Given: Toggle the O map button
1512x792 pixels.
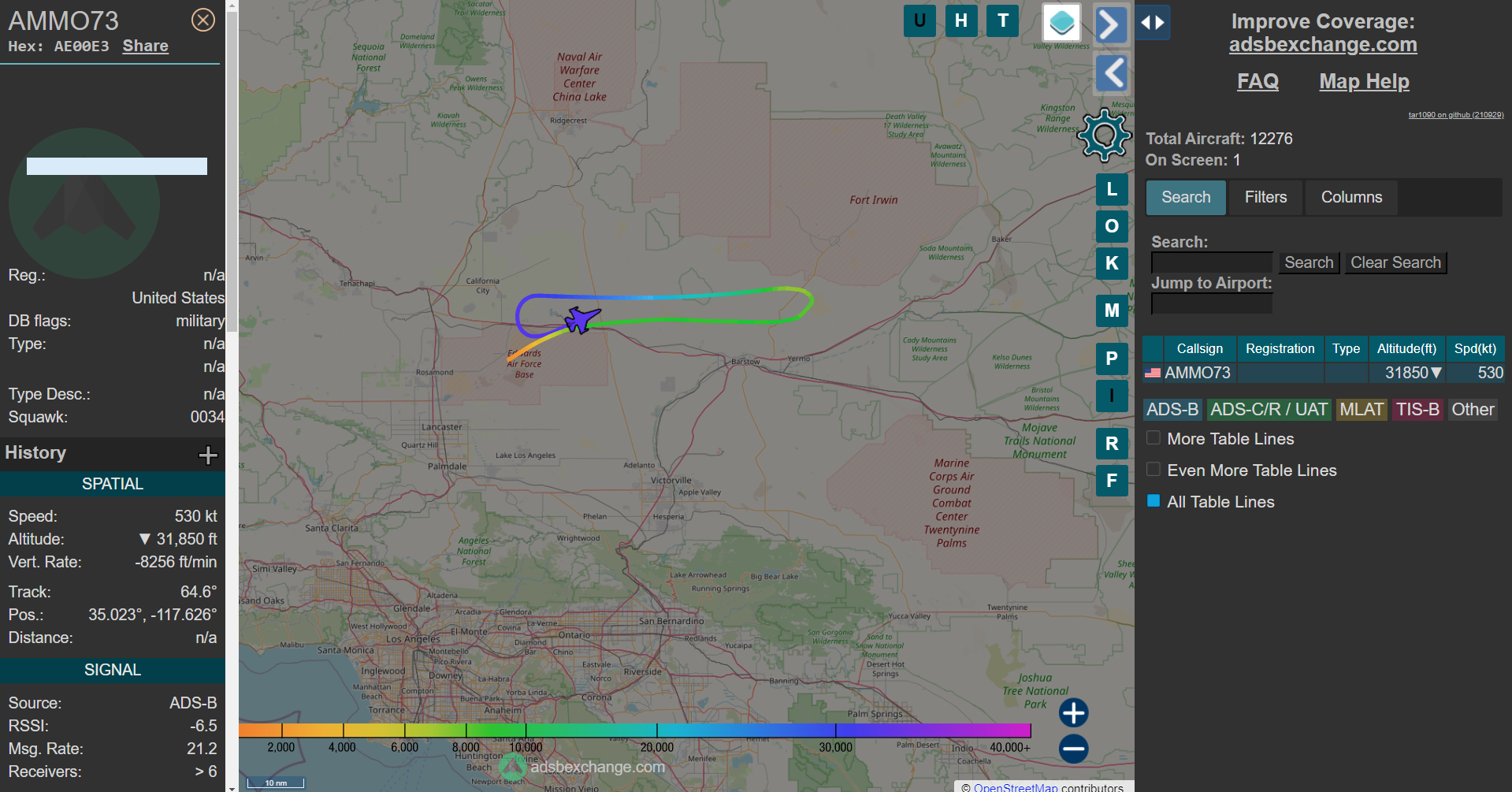Looking at the screenshot, I should click(x=1112, y=226).
